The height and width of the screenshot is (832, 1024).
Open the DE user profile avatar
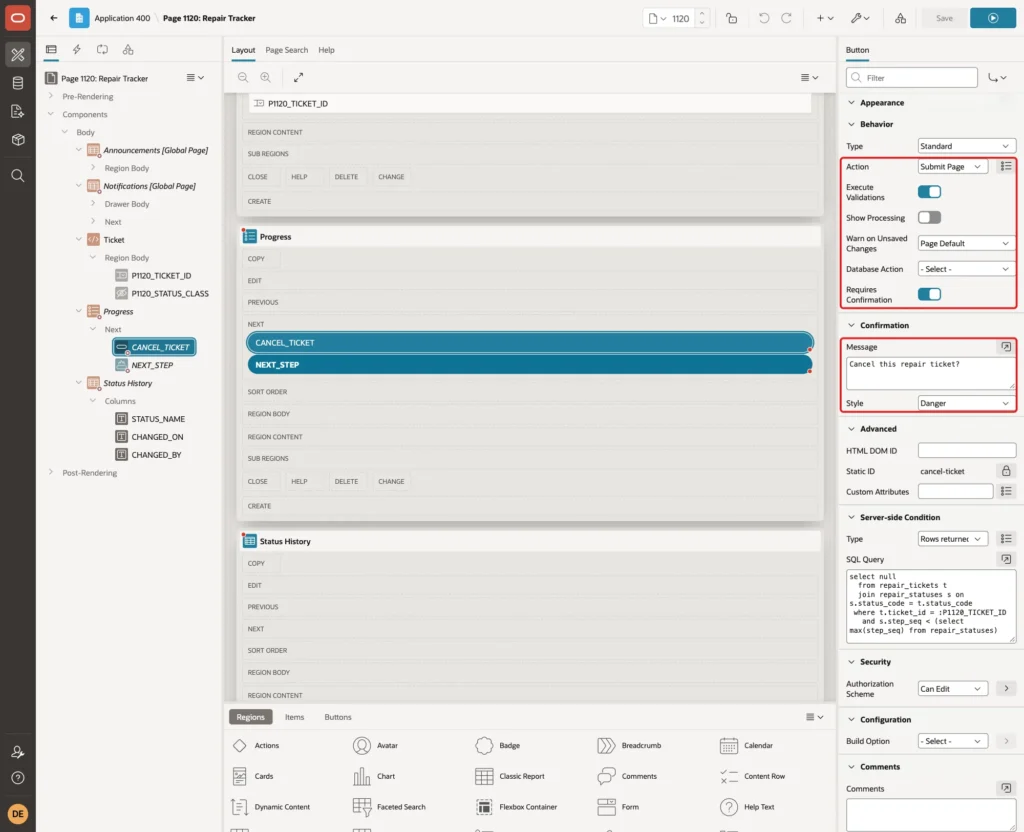click(18, 814)
